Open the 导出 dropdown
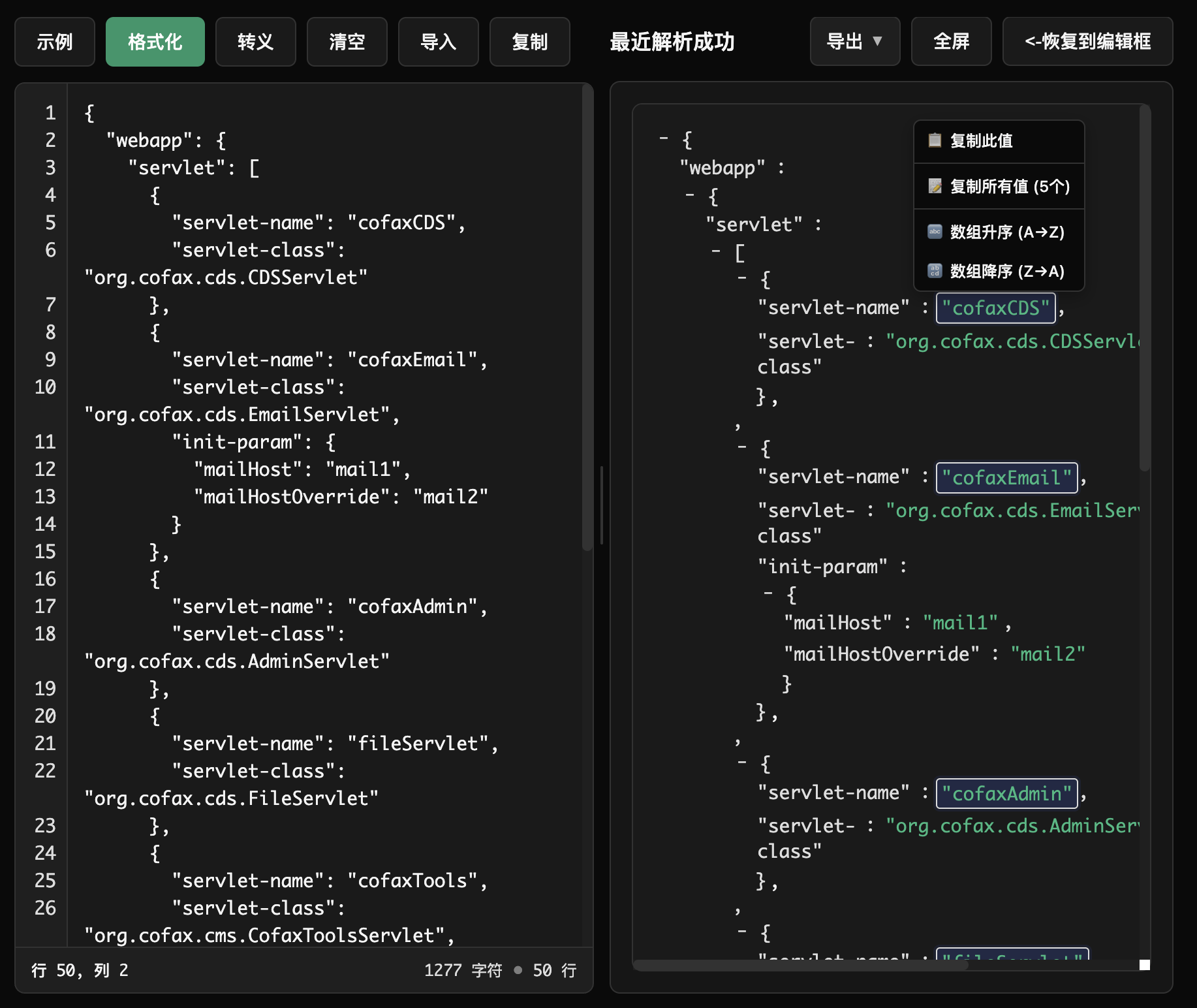The height and width of the screenshot is (1008, 1197). 855,42
